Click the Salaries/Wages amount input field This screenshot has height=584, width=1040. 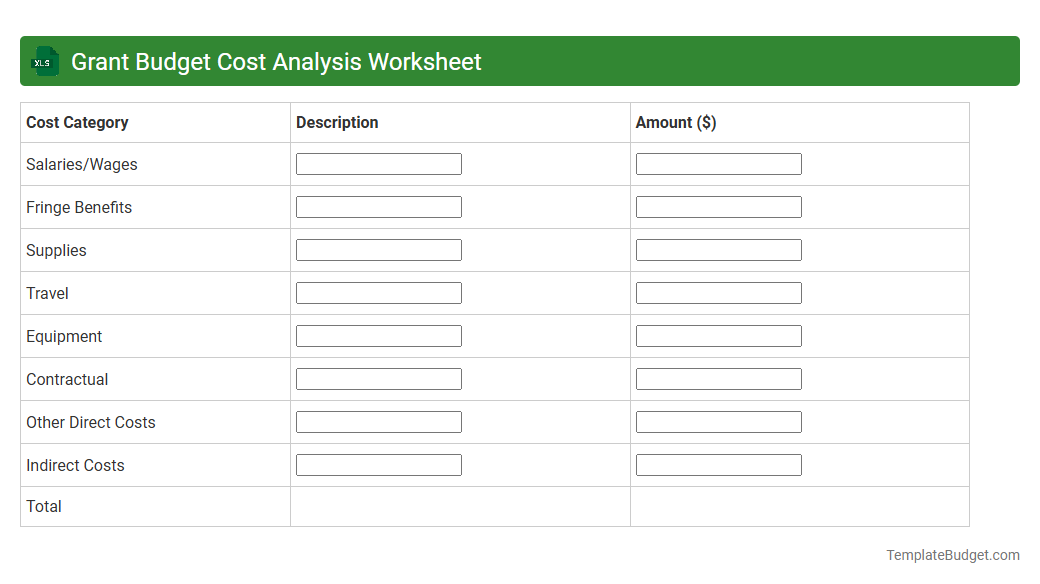pyautogui.click(x=718, y=163)
